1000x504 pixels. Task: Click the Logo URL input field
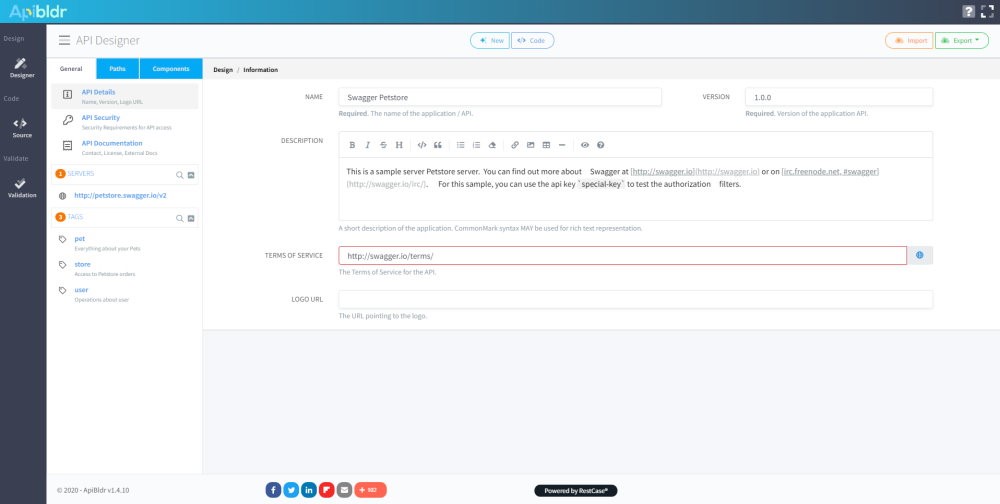point(635,299)
